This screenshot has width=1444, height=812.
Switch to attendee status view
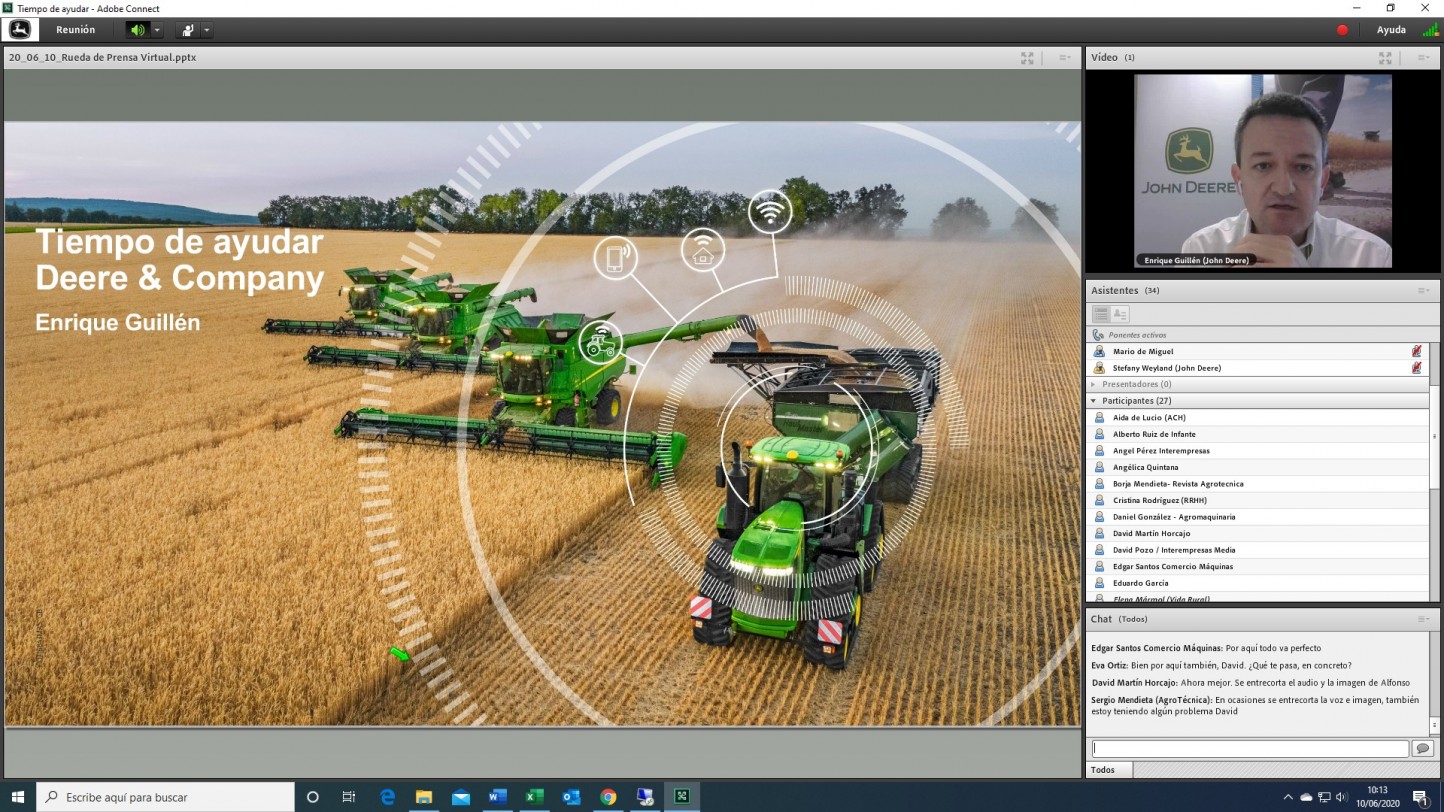click(1120, 314)
